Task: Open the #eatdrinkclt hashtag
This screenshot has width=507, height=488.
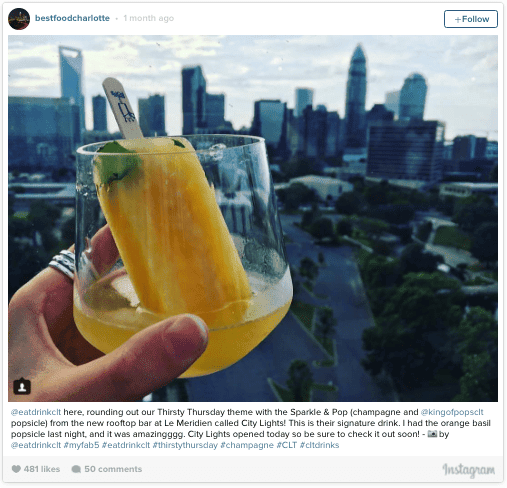Action: pyautogui.click(x=126, y=445)
